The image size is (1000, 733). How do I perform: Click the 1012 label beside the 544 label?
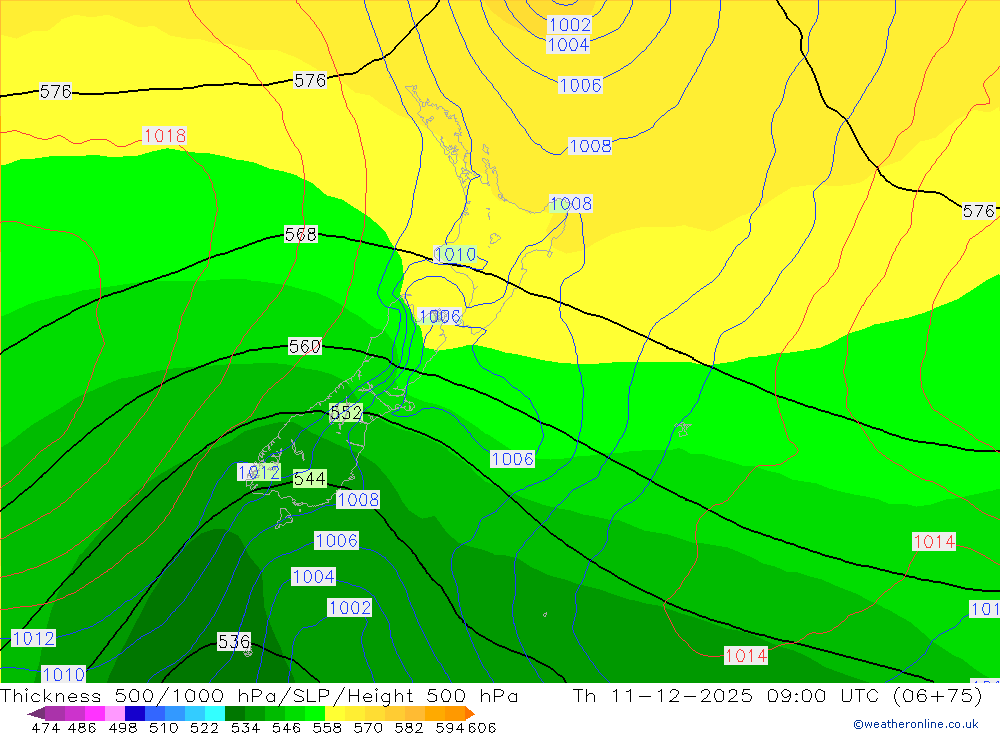point(259,472)
